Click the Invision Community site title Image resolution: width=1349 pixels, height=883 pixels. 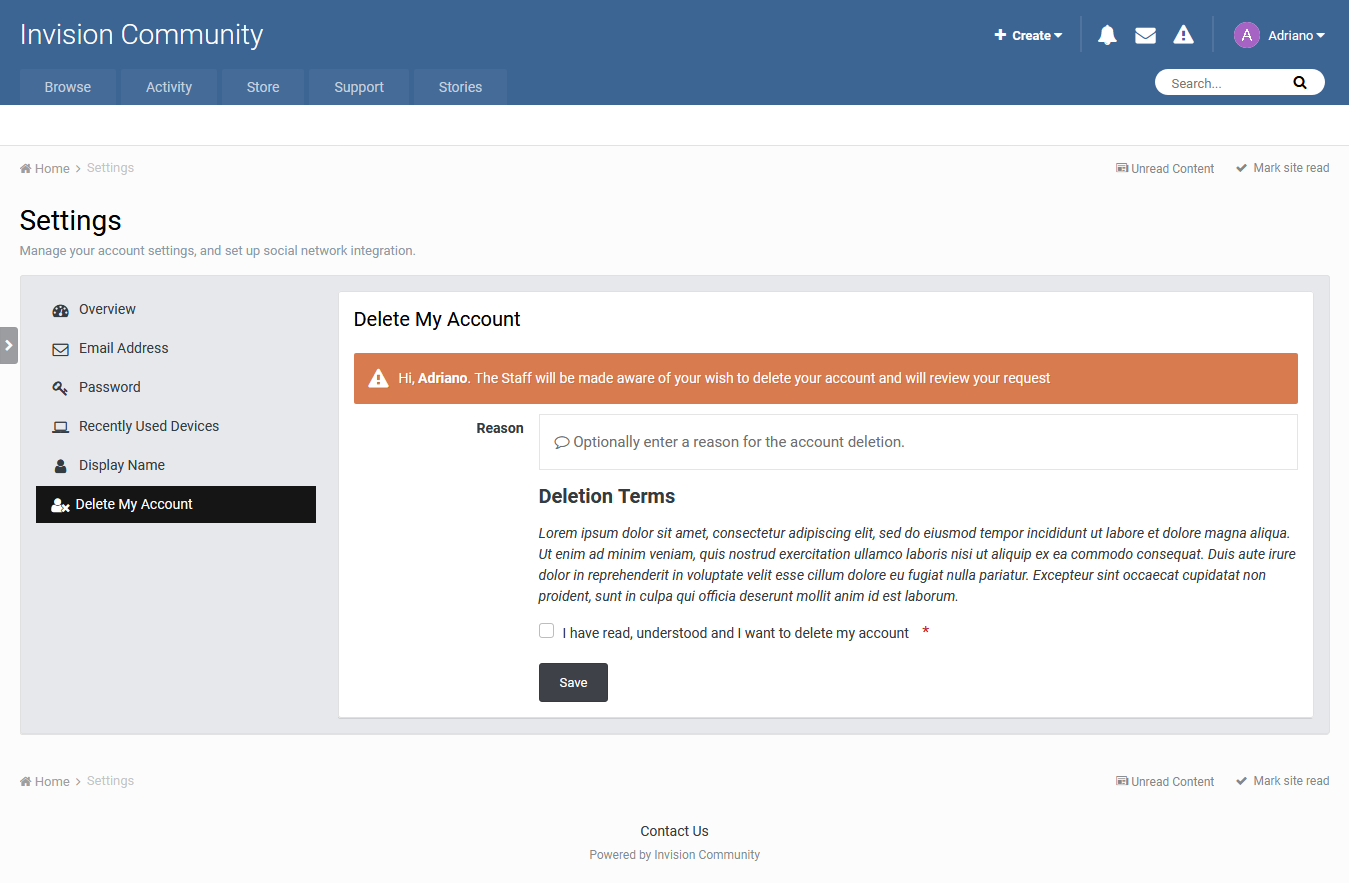tap(141, 35)
